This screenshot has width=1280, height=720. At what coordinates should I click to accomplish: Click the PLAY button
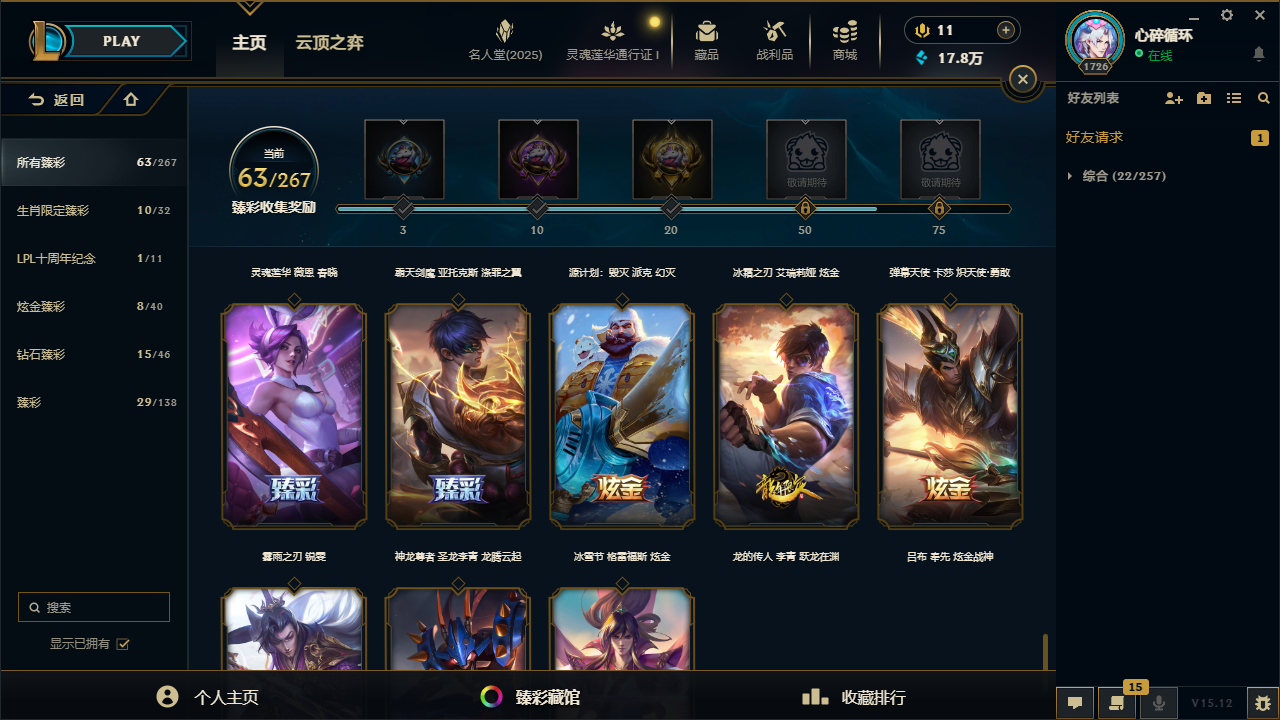pyautogui.click(x=122, y=41)
